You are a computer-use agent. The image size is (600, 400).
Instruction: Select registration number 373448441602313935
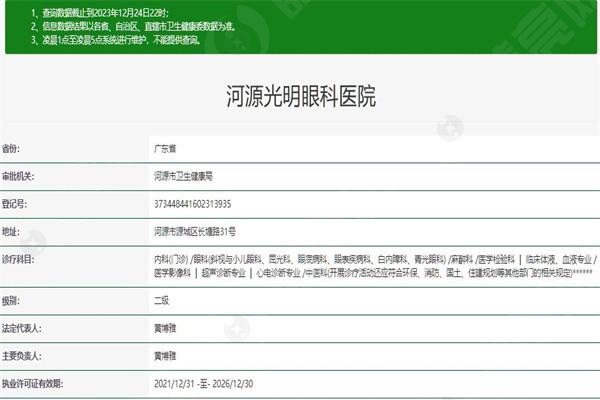point(192,204)
